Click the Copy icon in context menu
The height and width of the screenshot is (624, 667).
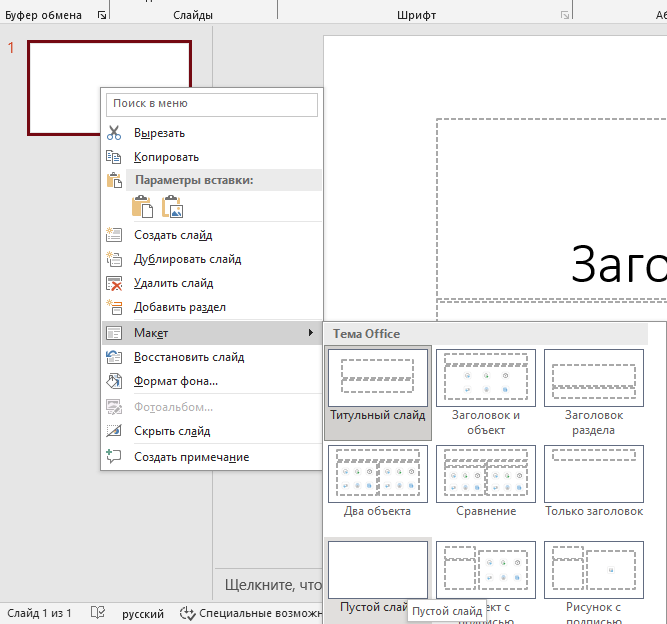pyautogui.click(x=114, y=157)
